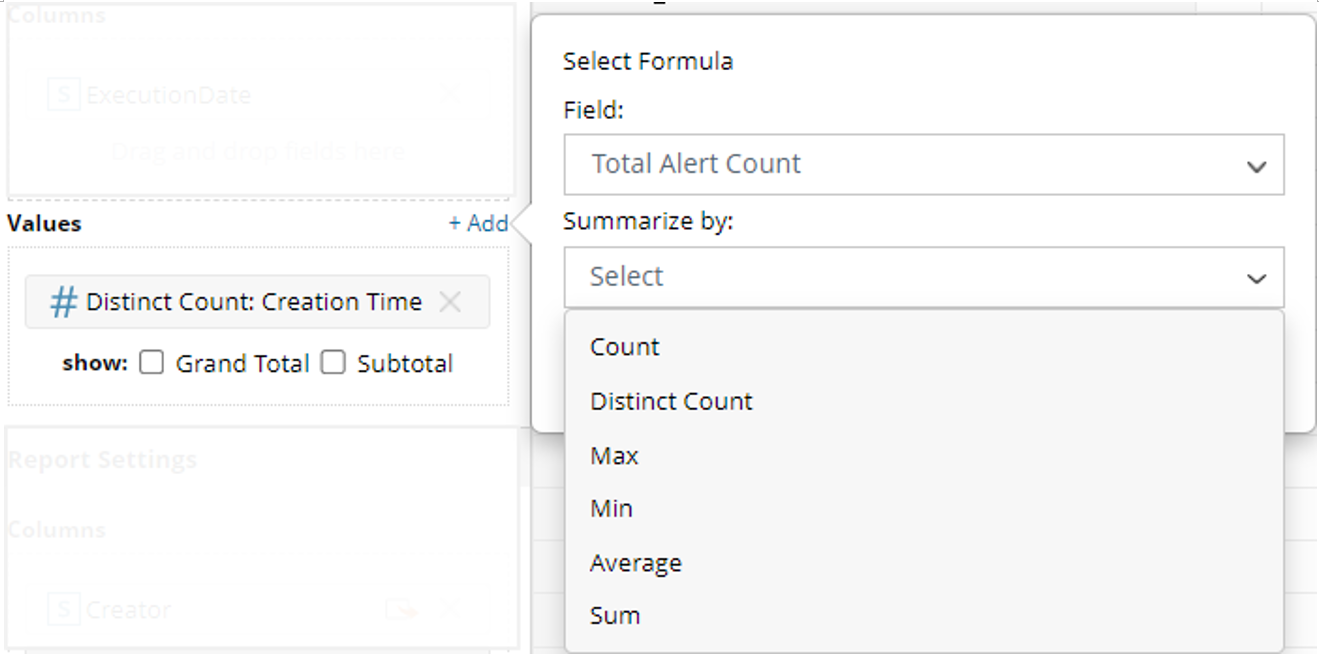
Task: Click the + Add link in Values section
Action: [479, 223]
